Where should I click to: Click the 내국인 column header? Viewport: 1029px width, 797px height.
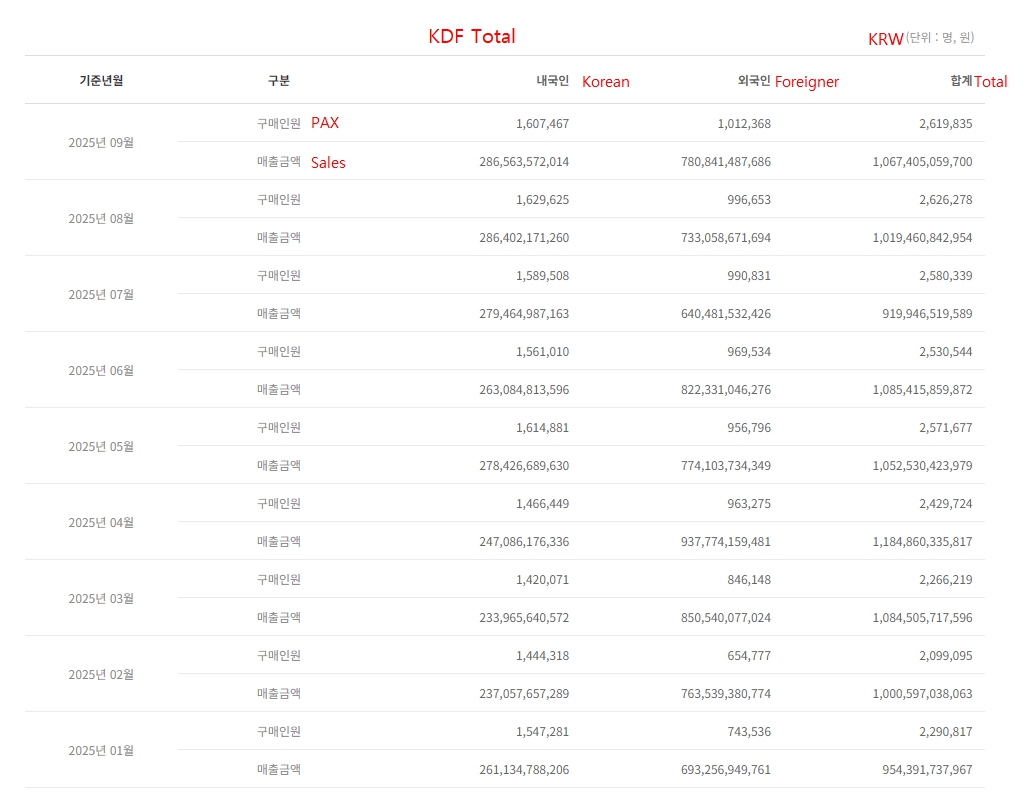point(552,81)
